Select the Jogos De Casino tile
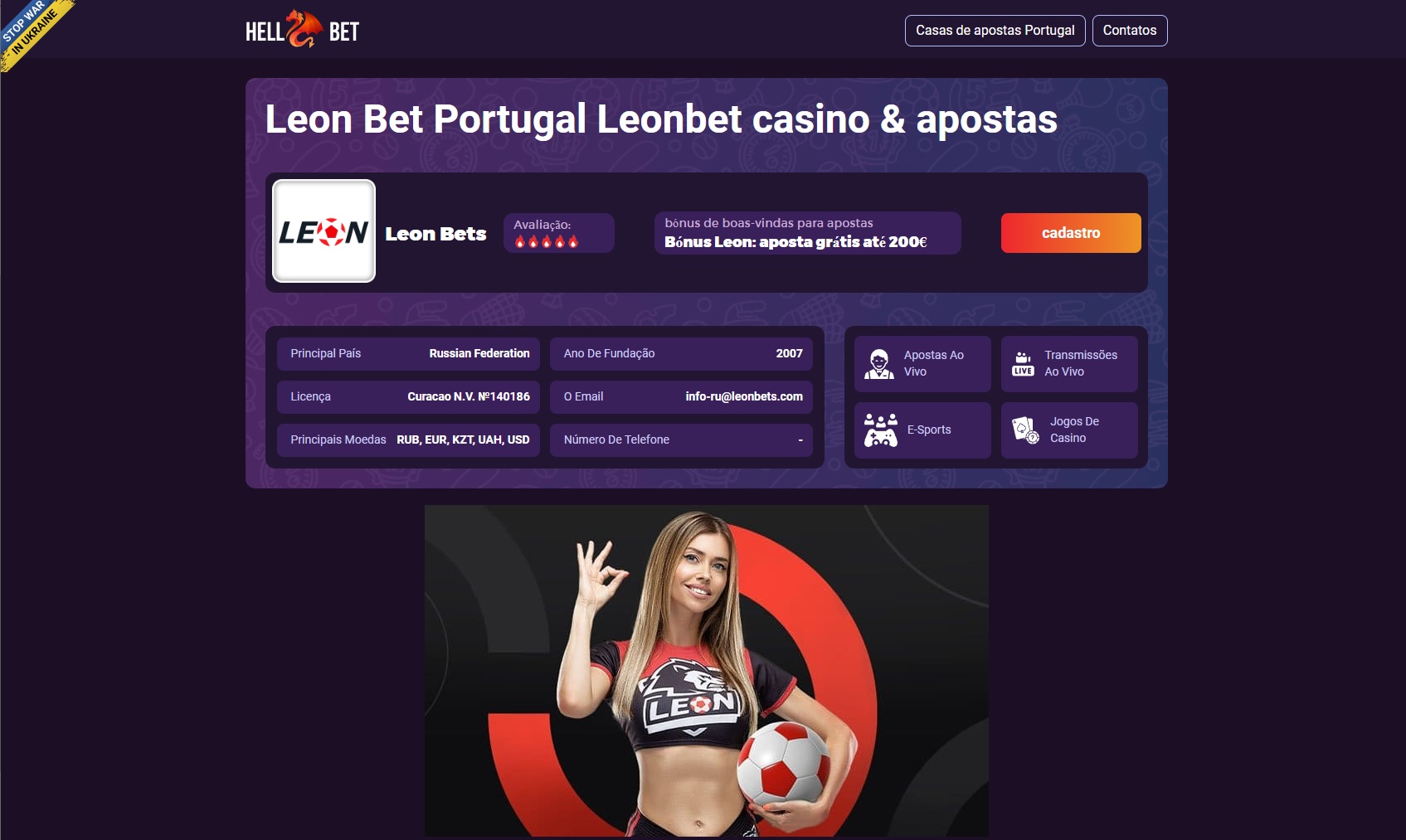The width and height of the screenshot is (1406, 840). pos(1069,430)
